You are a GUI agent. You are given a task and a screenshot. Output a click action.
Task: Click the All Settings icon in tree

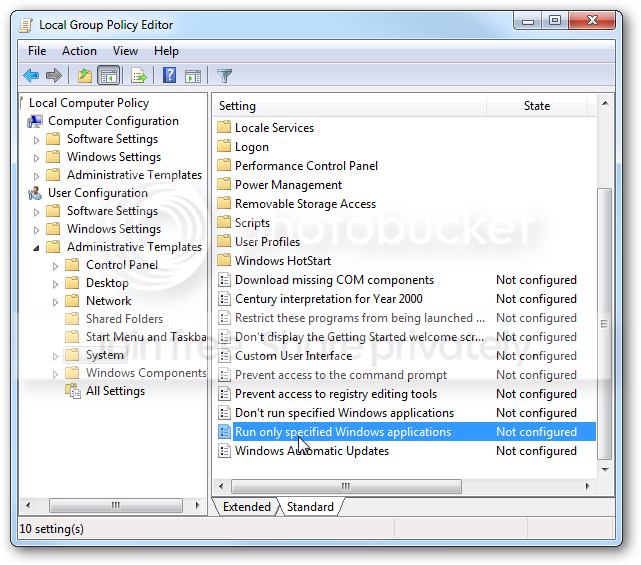click(73, 391)
